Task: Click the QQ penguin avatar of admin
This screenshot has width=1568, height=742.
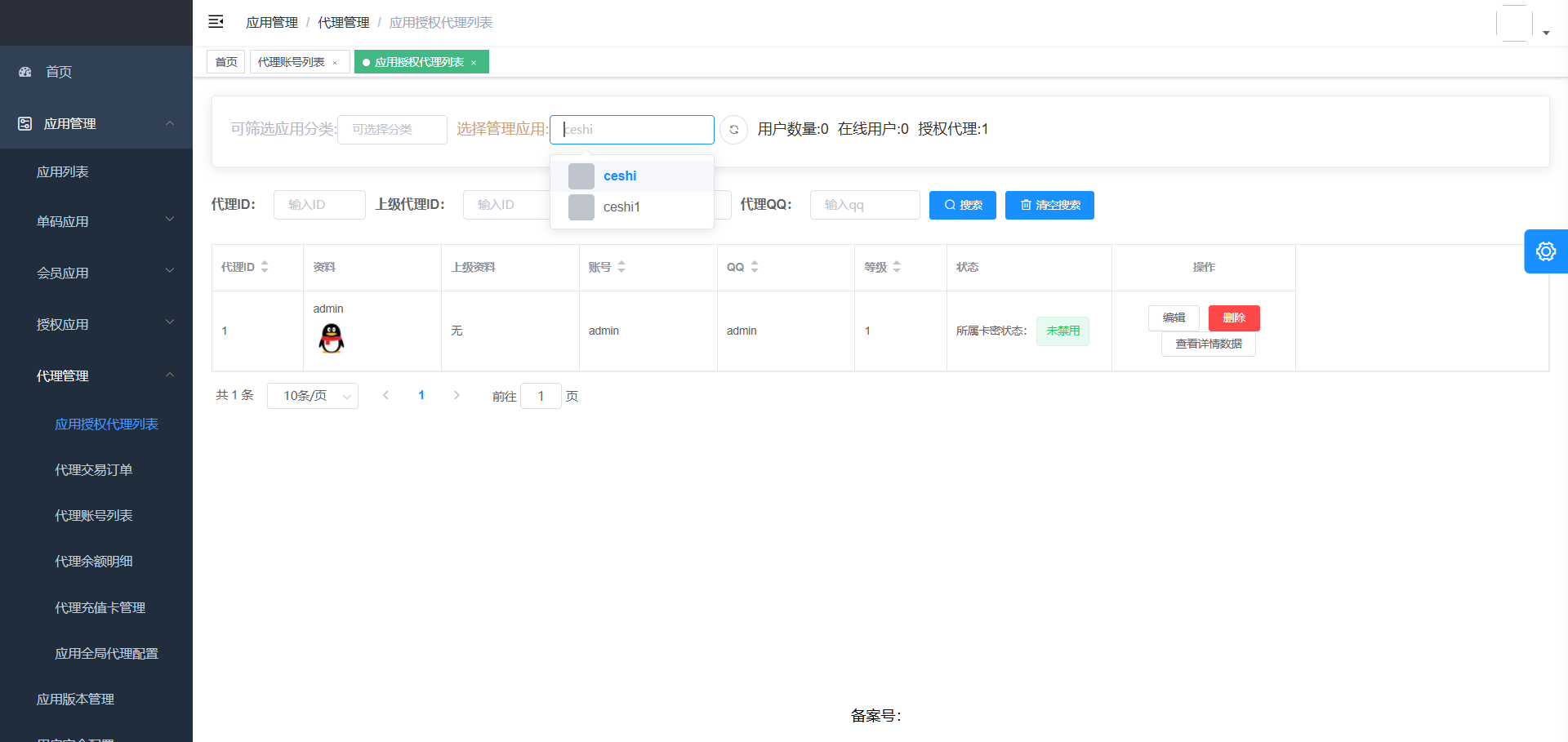Action: pos(332,337)
